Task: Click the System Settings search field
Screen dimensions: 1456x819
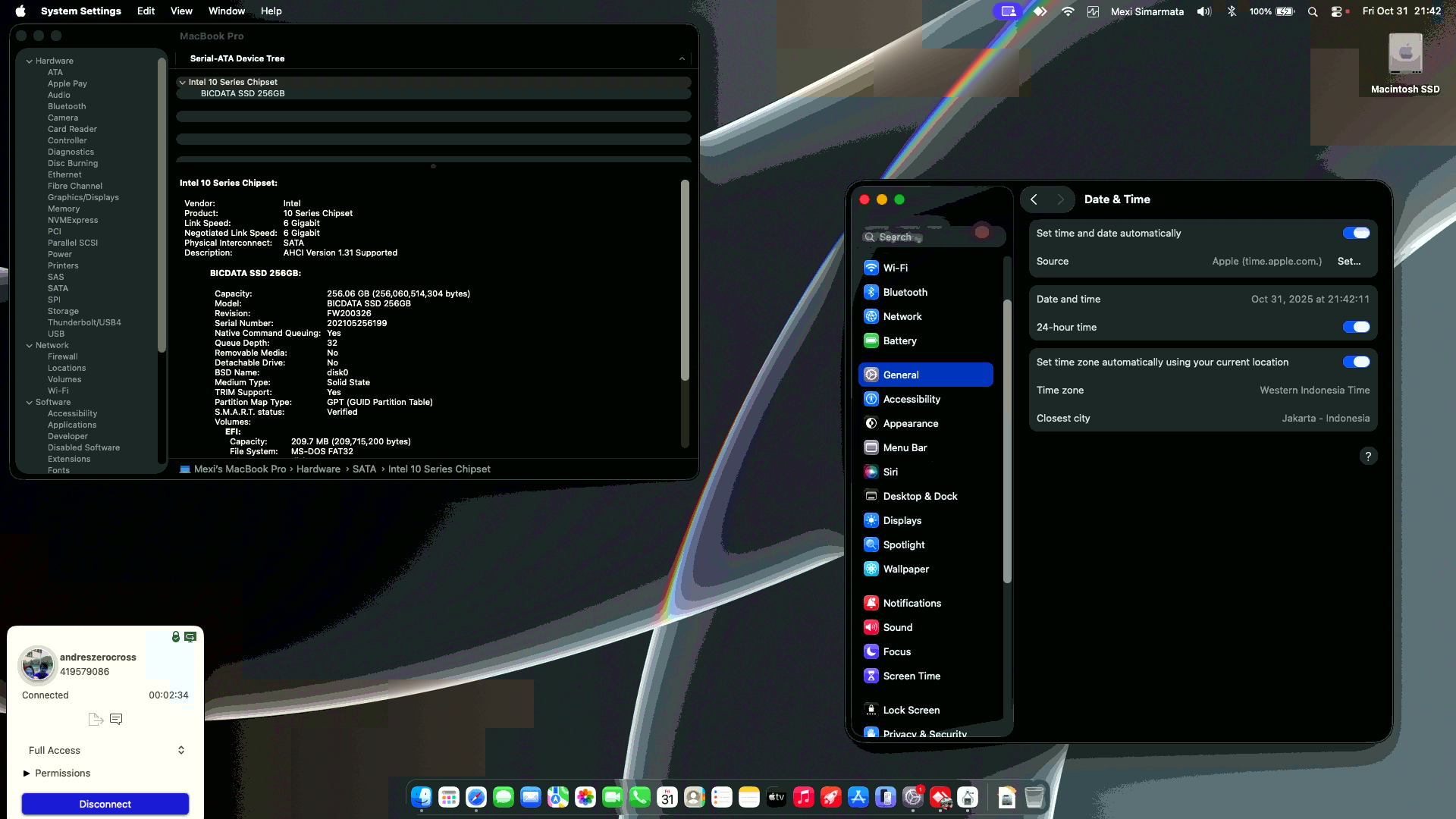Action: coord(933,237)
